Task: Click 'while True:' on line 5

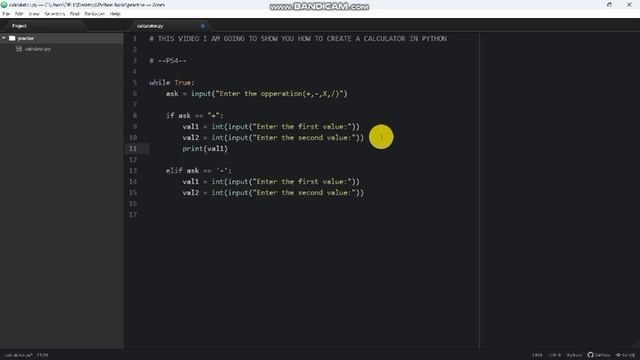Action: coord(172,83)
